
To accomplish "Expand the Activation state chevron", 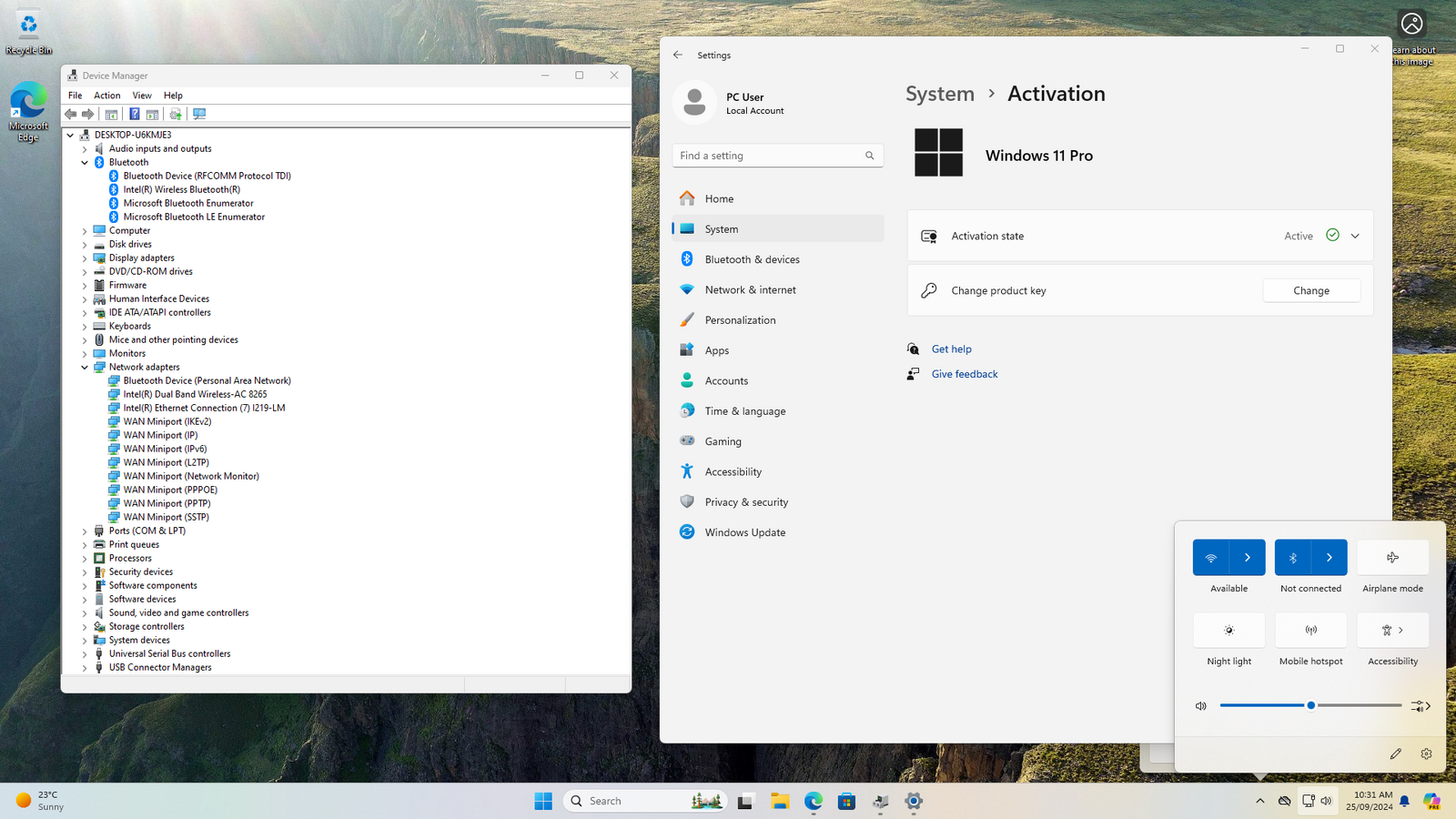I will (1355, 236).
